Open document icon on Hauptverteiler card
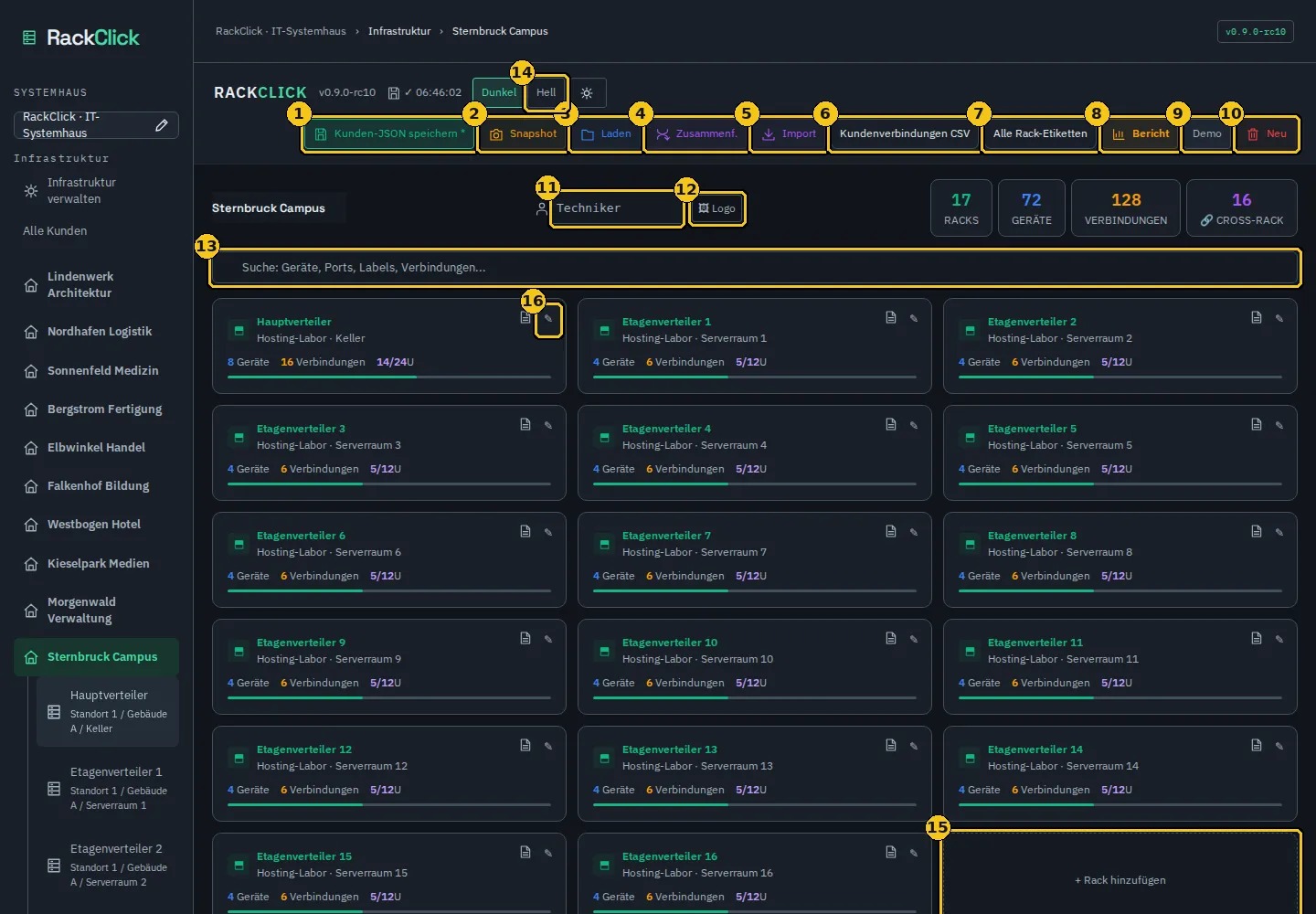Viewport: 1316px width, 914px height. pos(525,318)
